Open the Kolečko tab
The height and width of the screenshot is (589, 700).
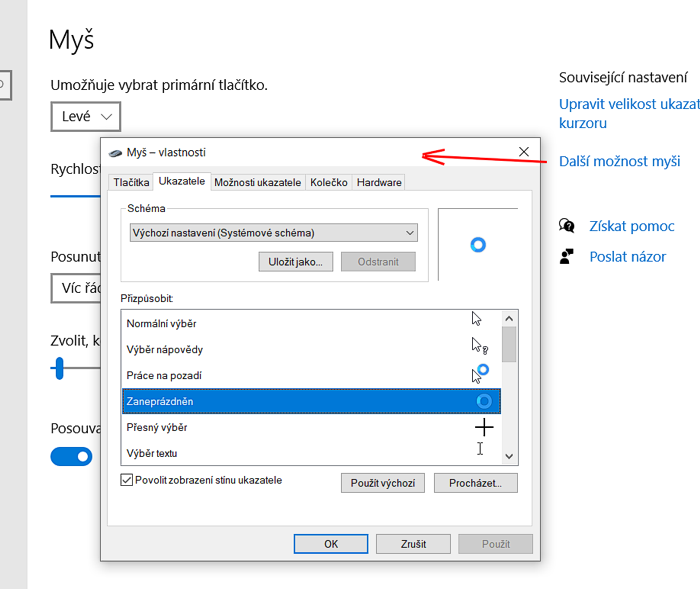(x=329, y=183)
